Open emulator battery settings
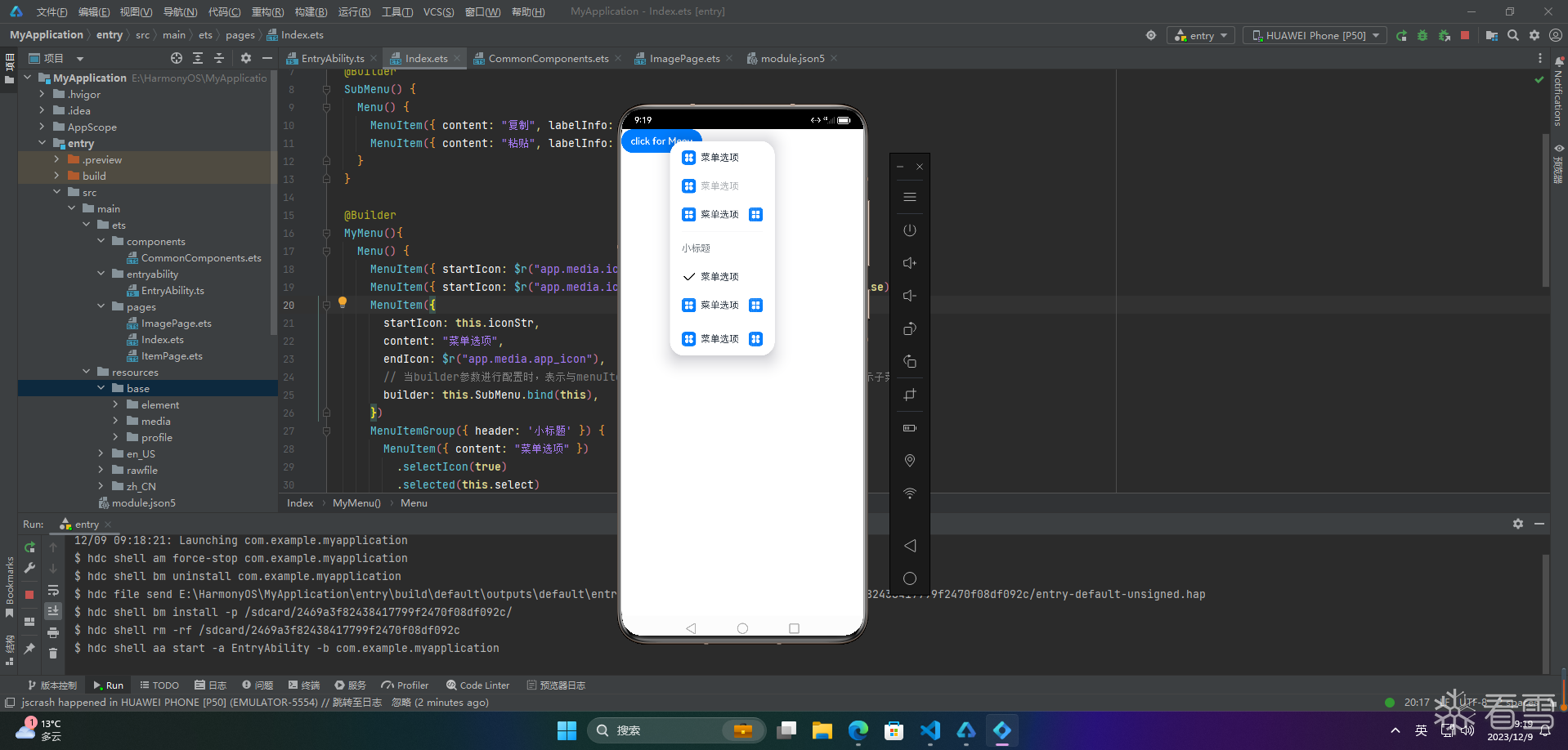 909,428
